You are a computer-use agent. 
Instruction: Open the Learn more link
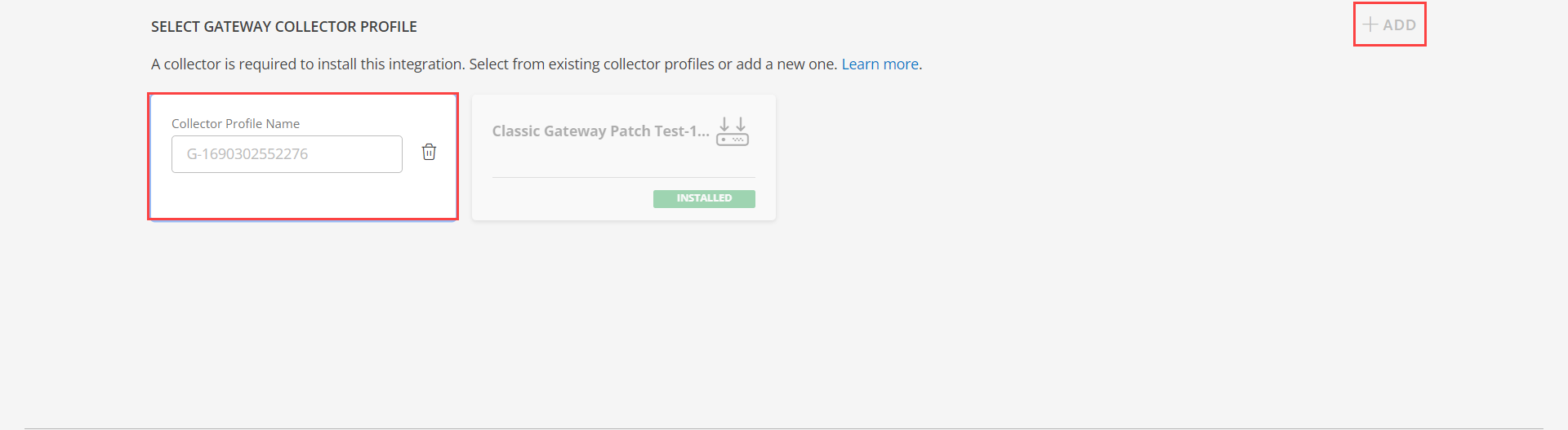pyautogui.click(x=880, y=64)
